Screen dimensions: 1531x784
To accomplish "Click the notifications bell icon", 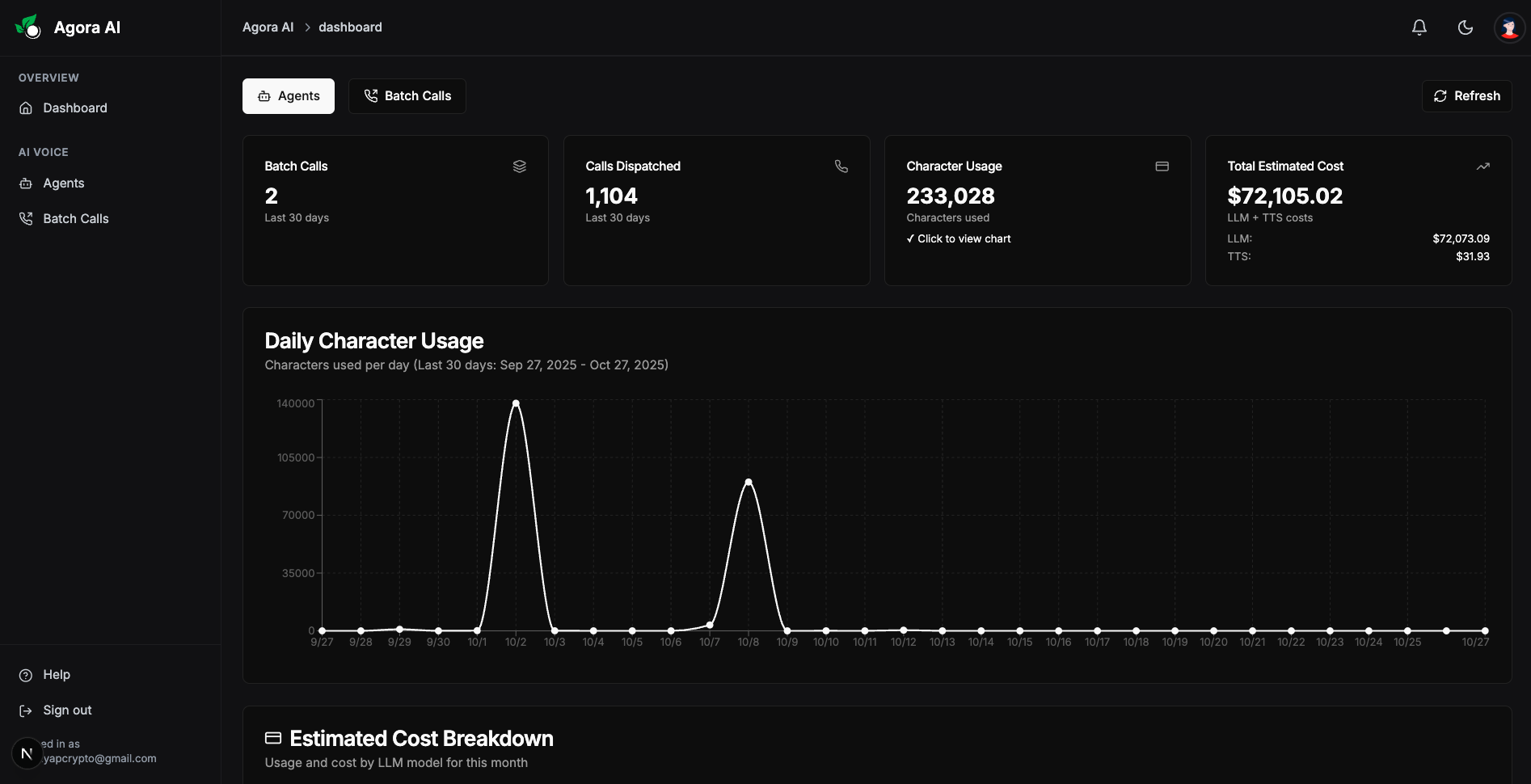I will 1419,27.
